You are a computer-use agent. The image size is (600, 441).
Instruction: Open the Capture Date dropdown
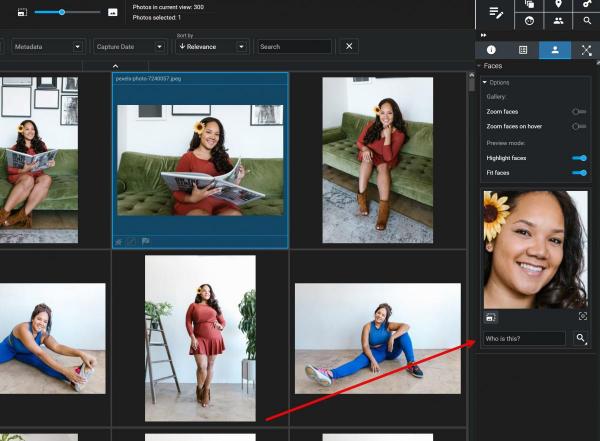tap(129, 47)
